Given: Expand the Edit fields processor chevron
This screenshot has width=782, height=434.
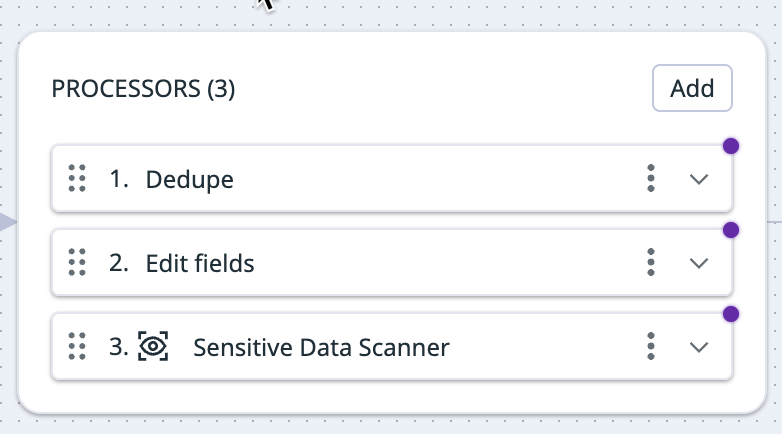Looking at the screenshot, I should 699,263.
